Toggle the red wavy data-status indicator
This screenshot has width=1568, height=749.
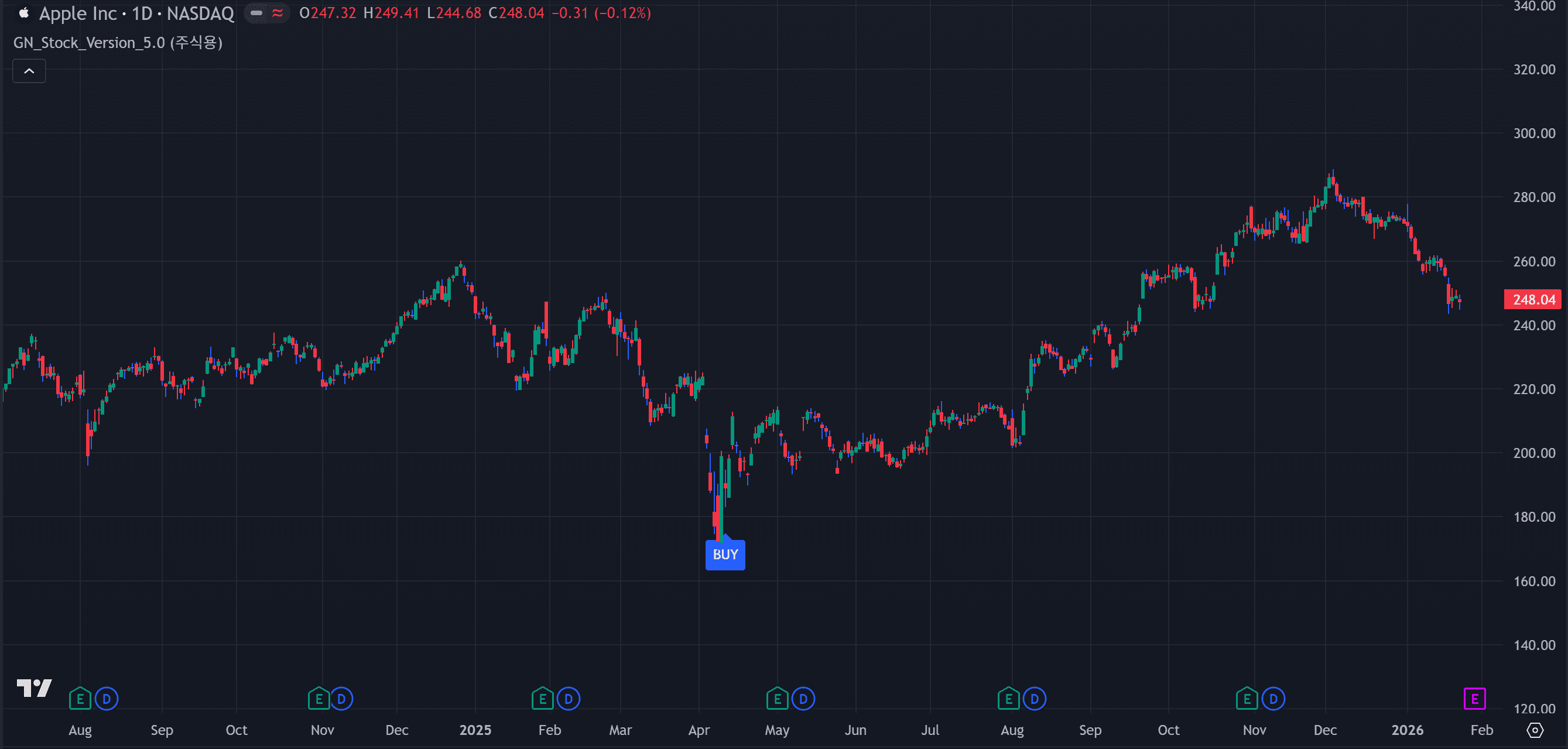(x=278, y=13)
